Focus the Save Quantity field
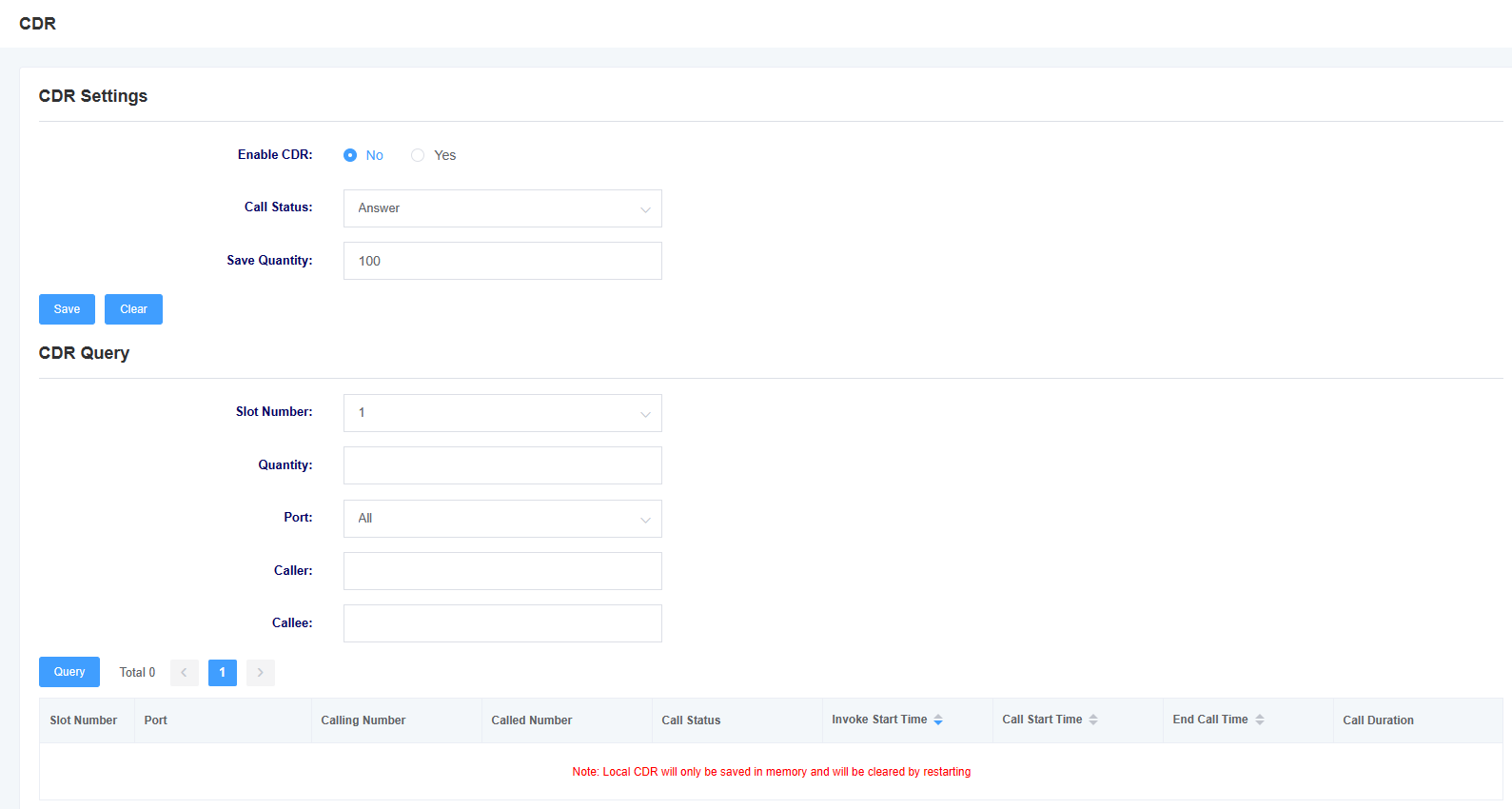The width and height of the screenshot is (1512, 809). [x=502, y=261]
